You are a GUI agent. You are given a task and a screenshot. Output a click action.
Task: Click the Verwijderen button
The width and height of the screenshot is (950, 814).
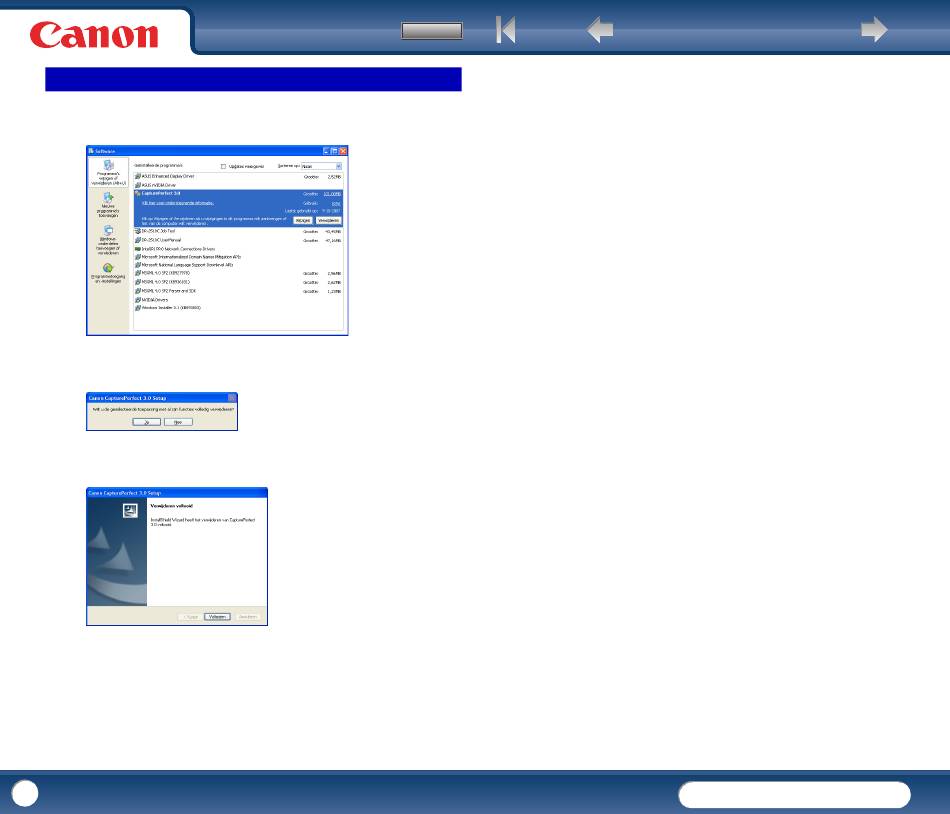[328, 220]
